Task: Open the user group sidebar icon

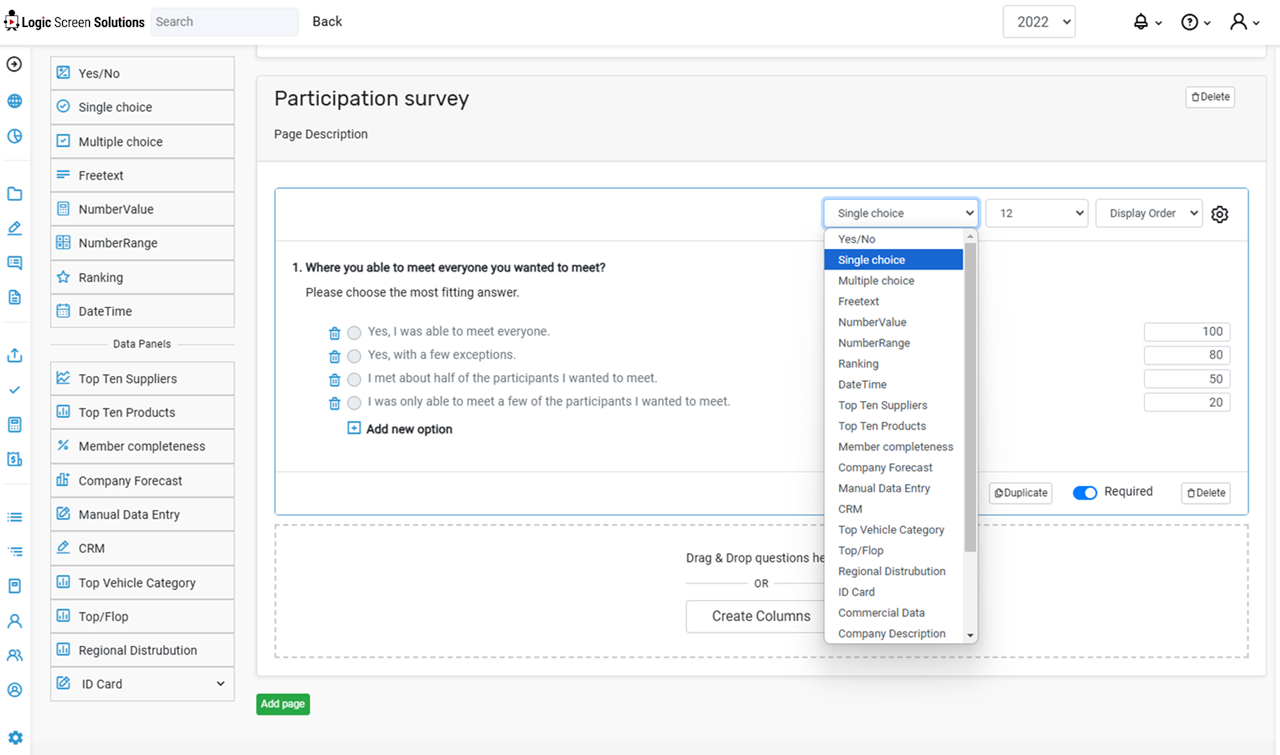Action: click(14, 656)
